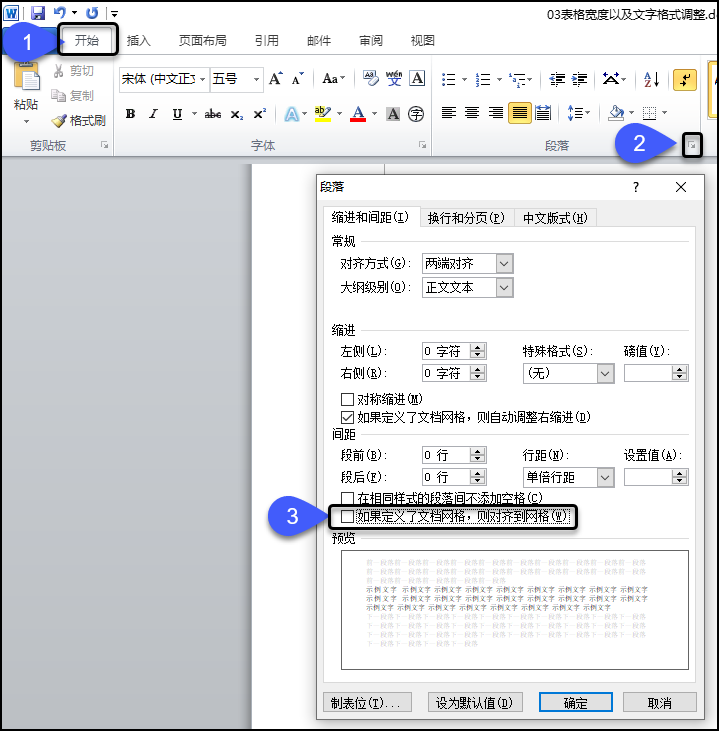Click the Redo/Repeat icon
719x731 pixels.
tap(92, 13)
